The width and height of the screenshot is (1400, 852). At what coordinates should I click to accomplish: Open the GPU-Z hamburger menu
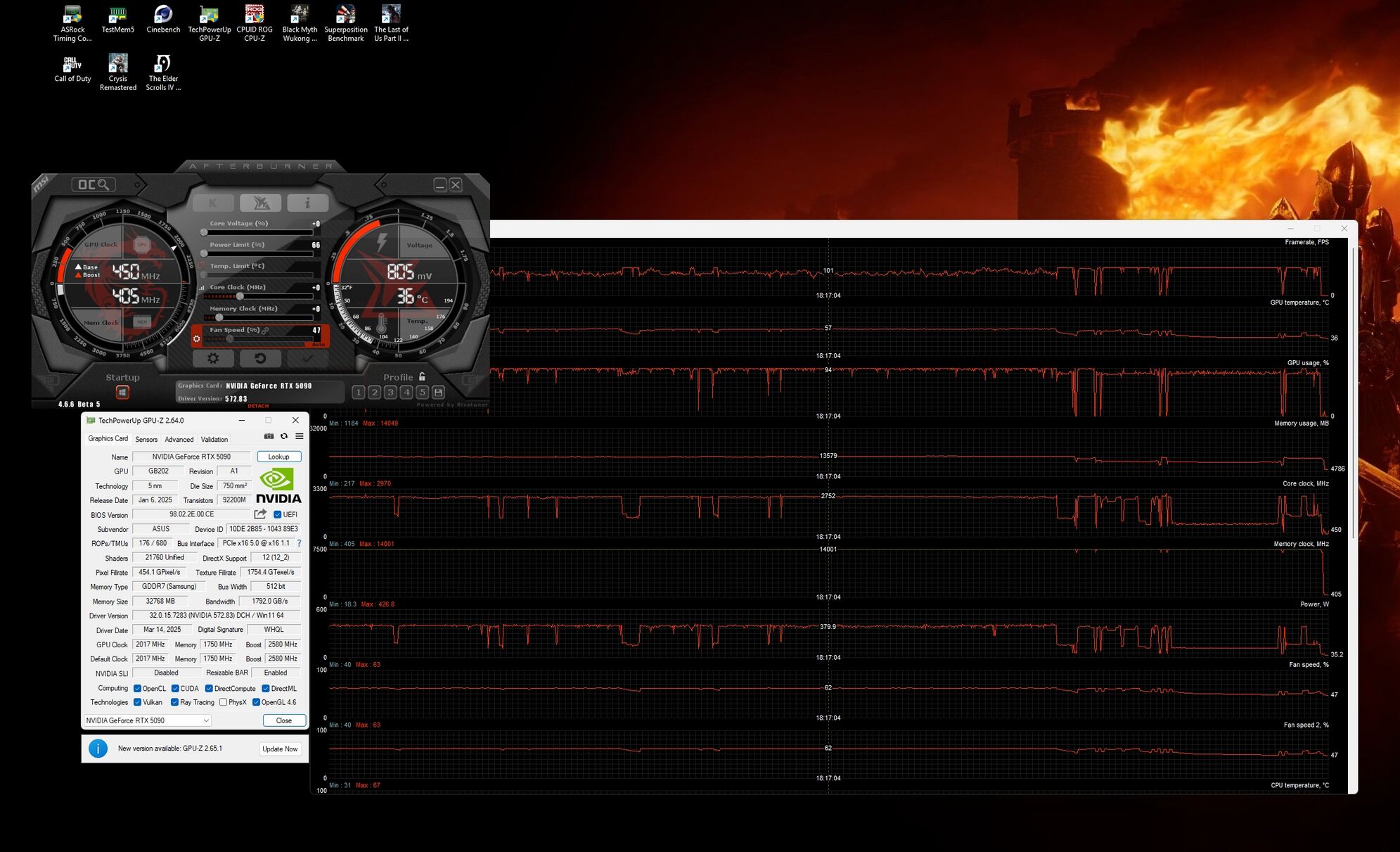300,436
